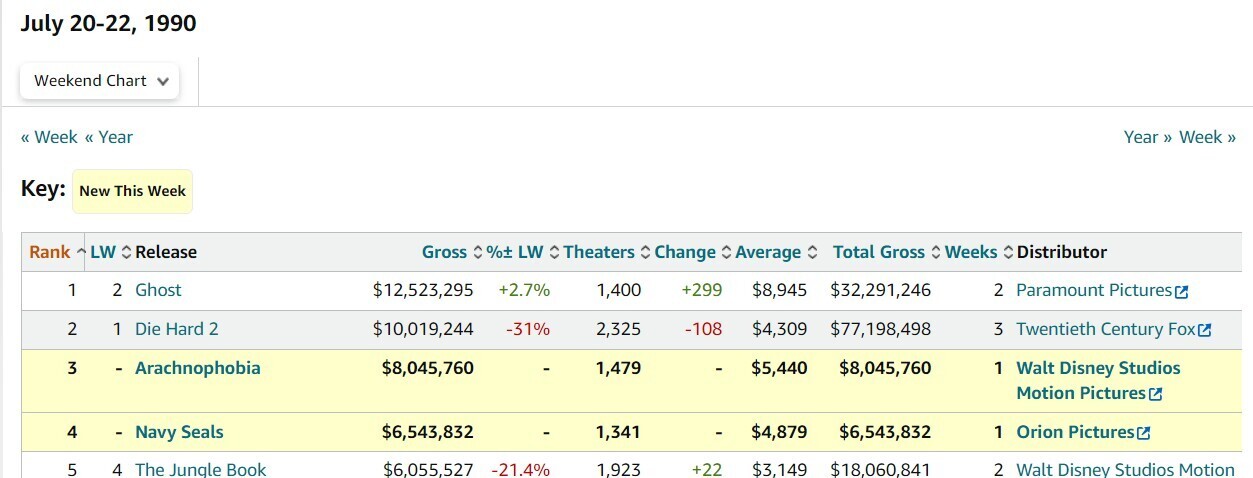Open Twentieth Century Fox distributor link

click(1106, 329)
